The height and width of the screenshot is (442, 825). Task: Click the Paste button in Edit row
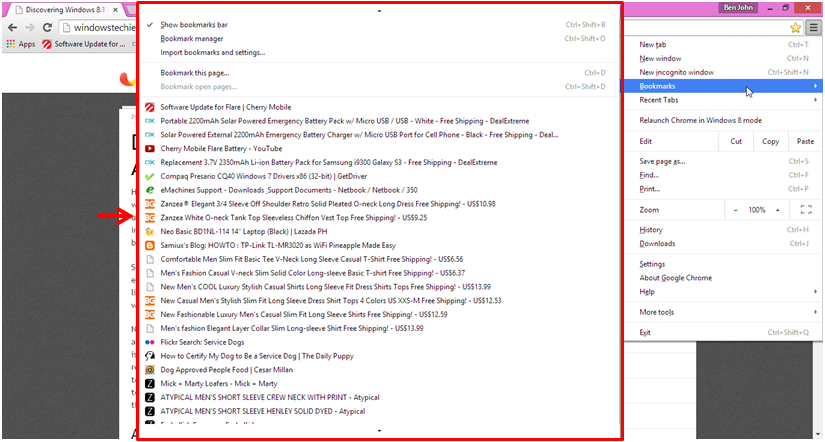pyautogui.click(x=805, y=141)
